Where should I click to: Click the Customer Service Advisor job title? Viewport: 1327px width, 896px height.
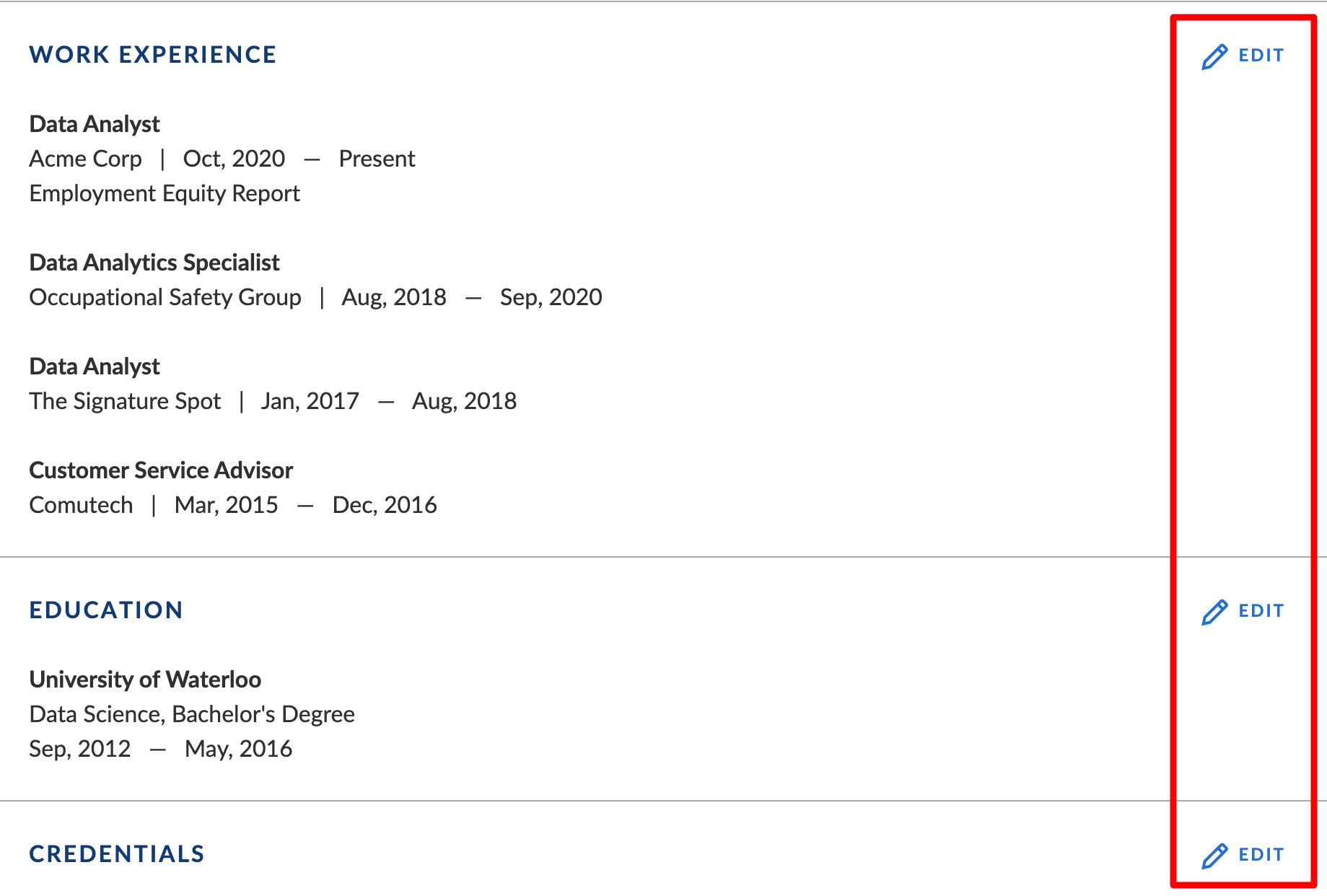point(161,470)
